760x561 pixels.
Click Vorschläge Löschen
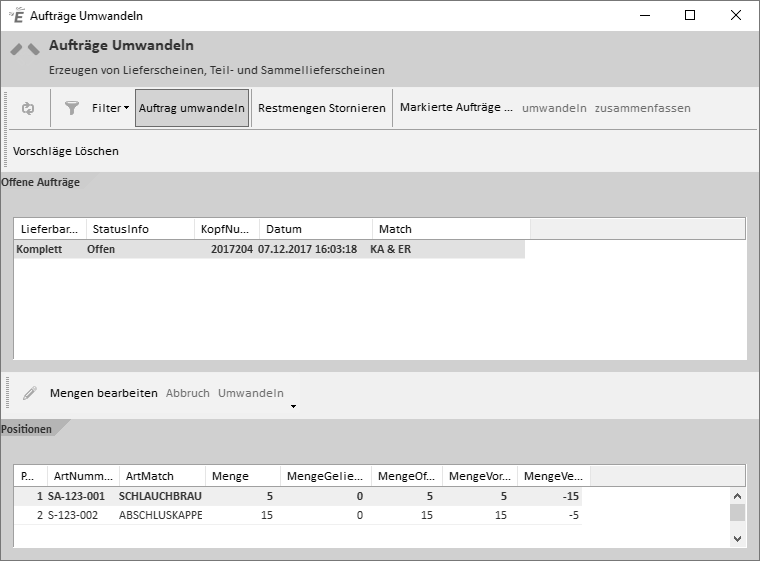[x=65, y=151]
